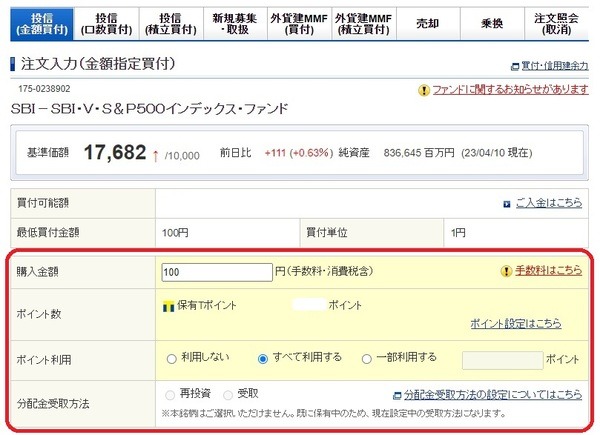
Task: Click the 1円 purchase unit value
Action: click(x=458, y=233)
